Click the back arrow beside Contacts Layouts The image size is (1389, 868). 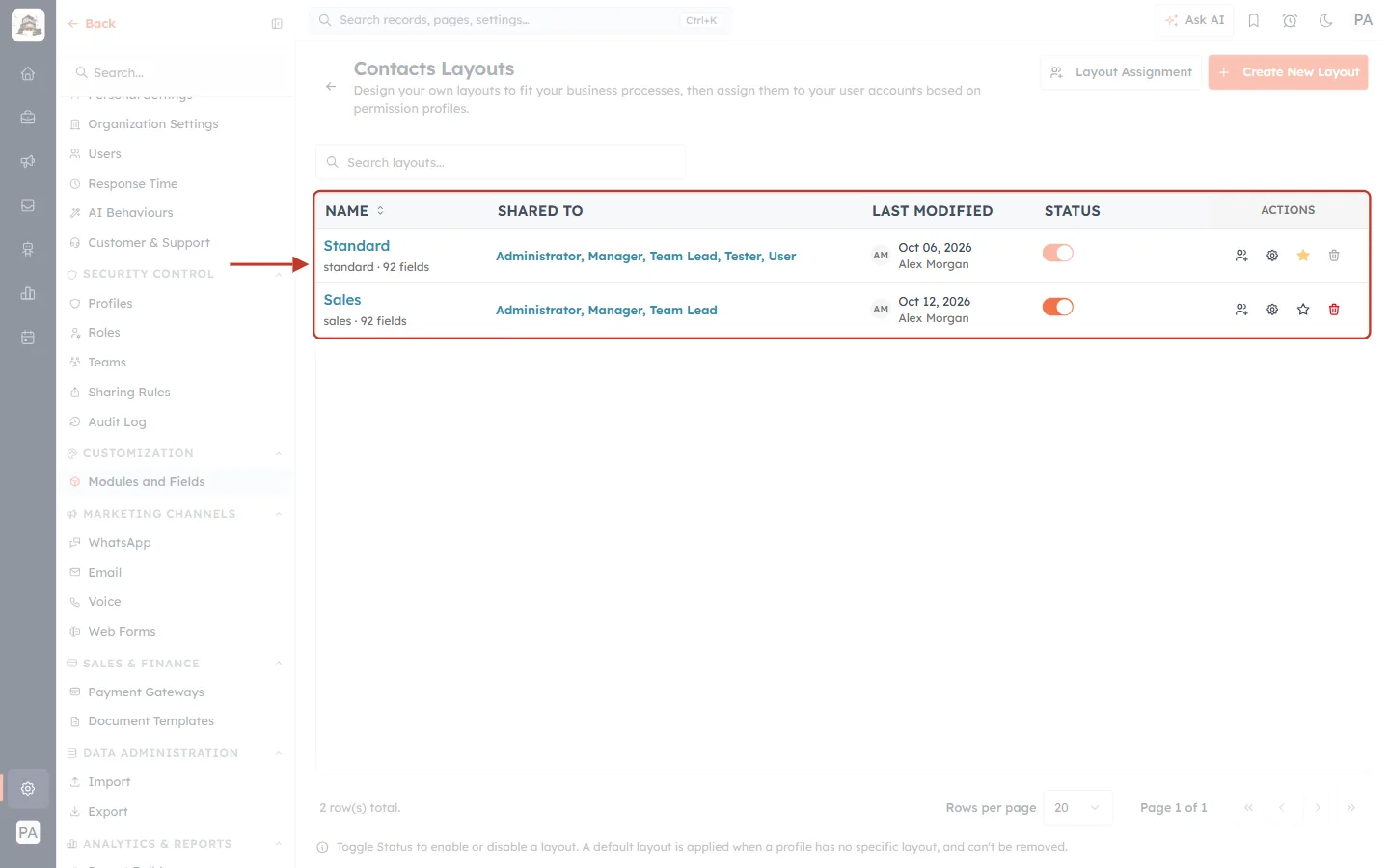pos(331,87)
